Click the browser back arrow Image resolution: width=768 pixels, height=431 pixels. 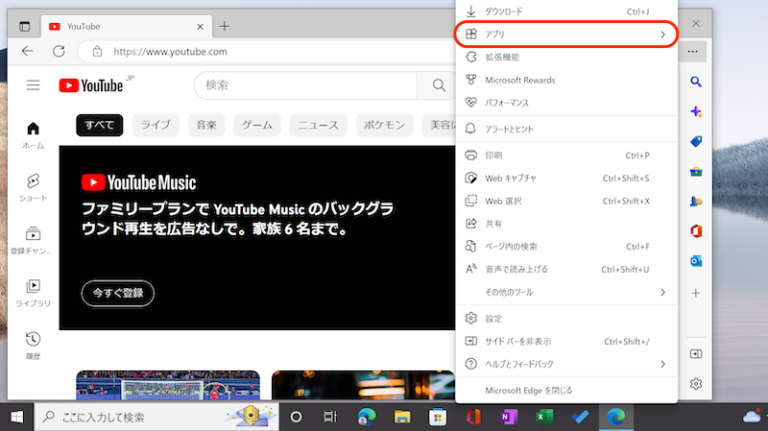pos(27,51)
